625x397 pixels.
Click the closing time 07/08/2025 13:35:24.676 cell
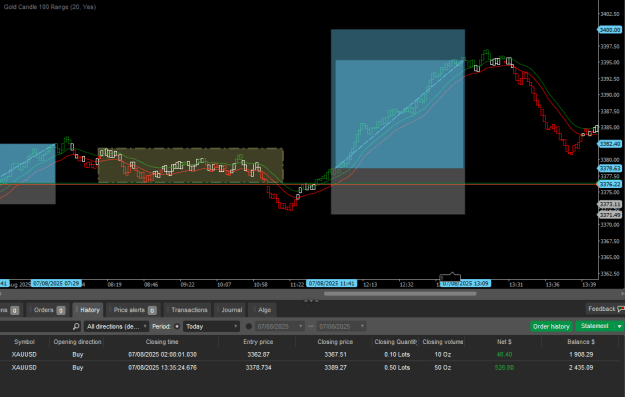162,368
